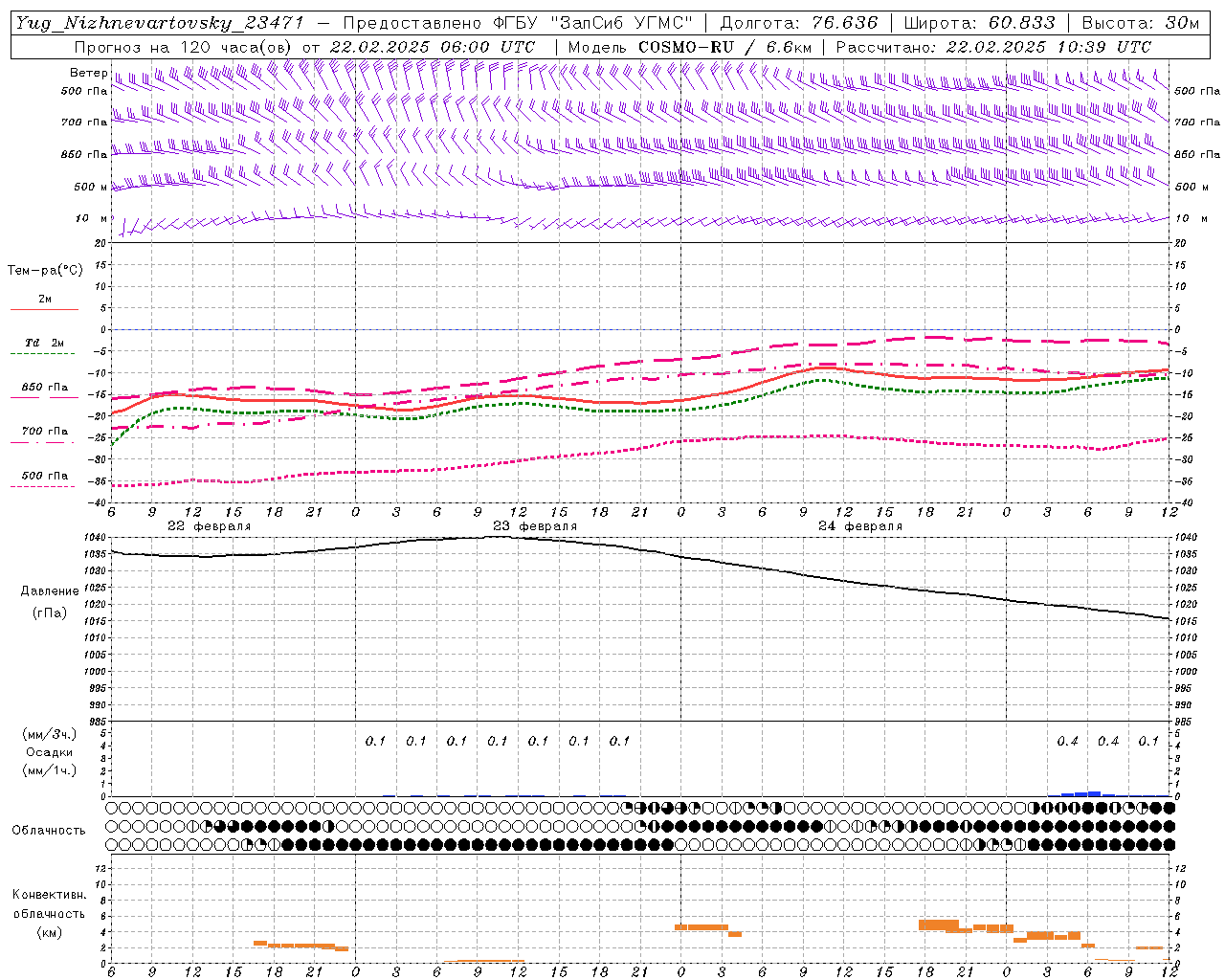Click the 'Высота: 30м' header field
1225x980 pixels.
coord(1139,23)
